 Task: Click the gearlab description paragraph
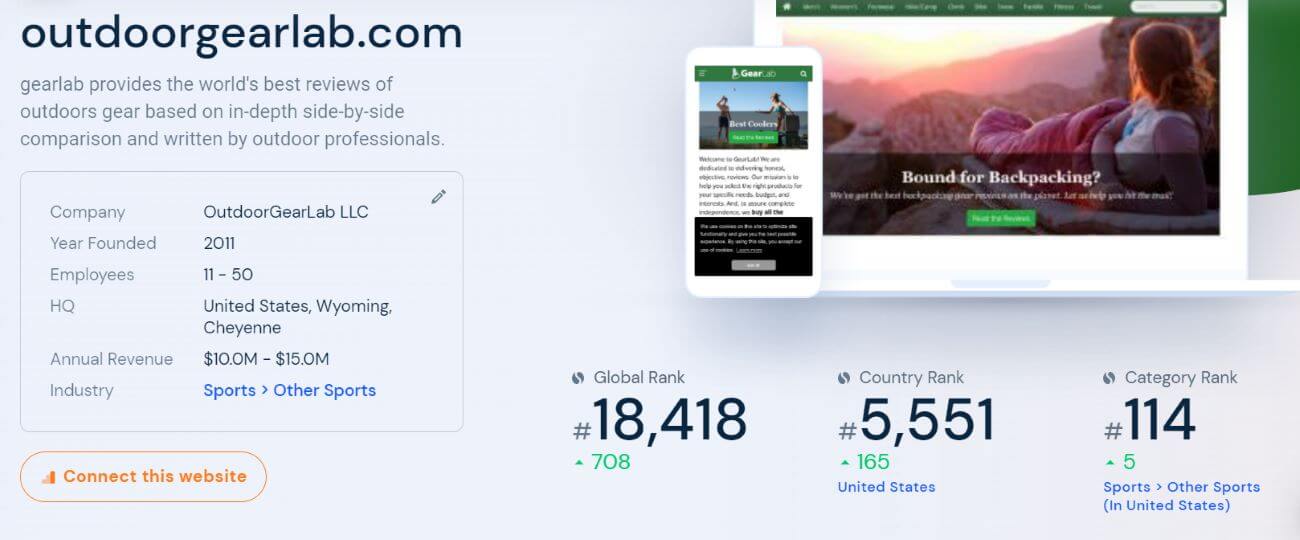[232, 111]
